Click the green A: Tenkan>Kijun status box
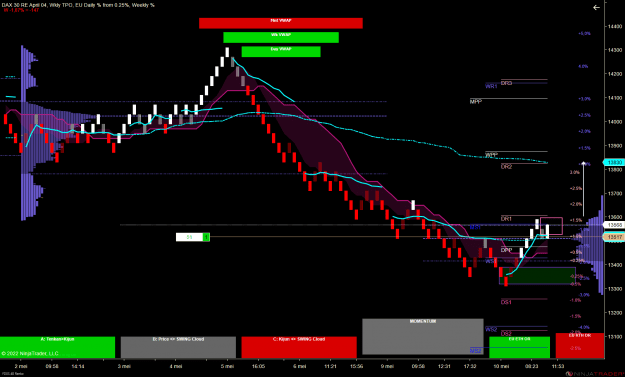The image size is (625, 377). click(57, 347)
